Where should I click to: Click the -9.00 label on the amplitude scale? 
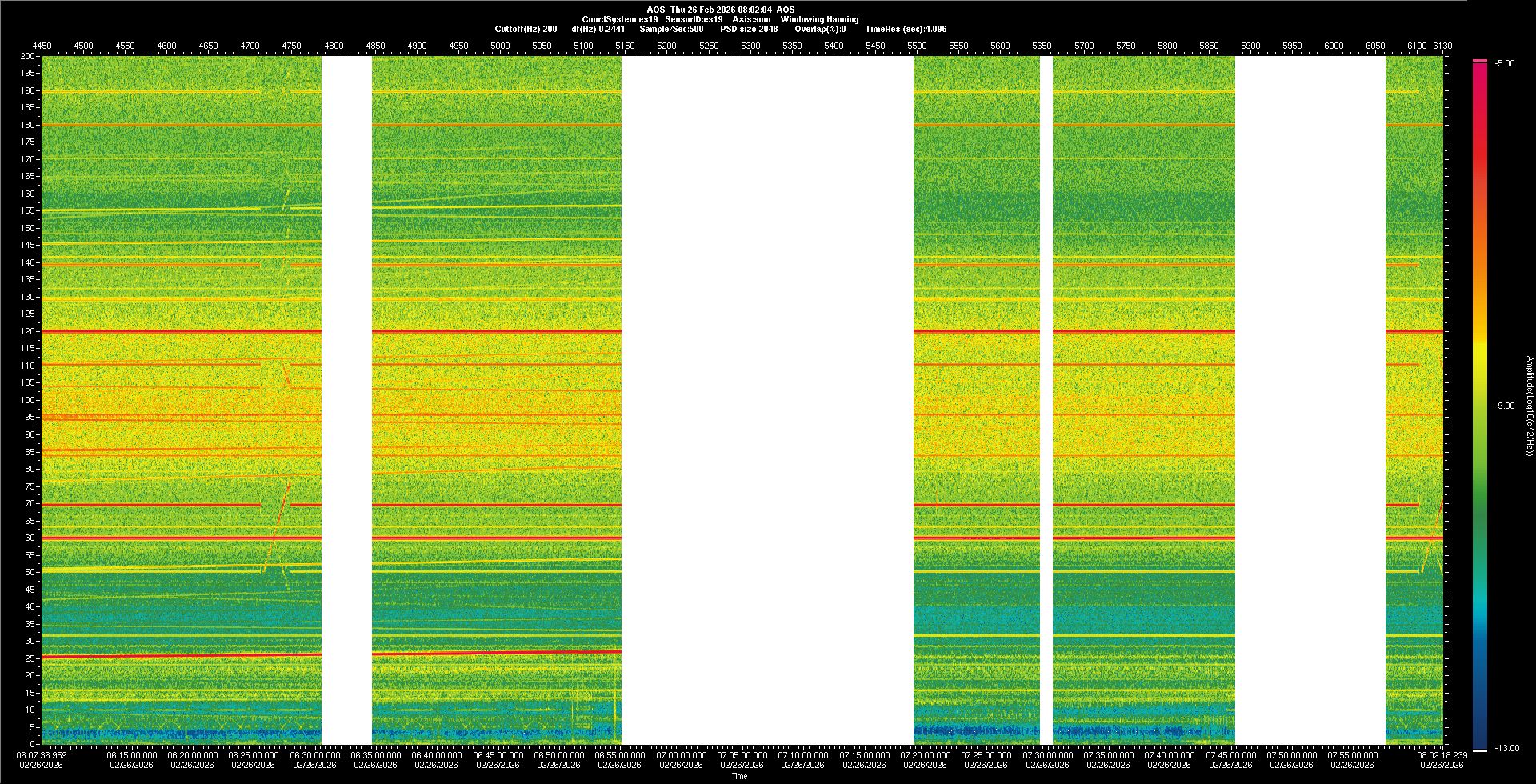[1504, 406]
